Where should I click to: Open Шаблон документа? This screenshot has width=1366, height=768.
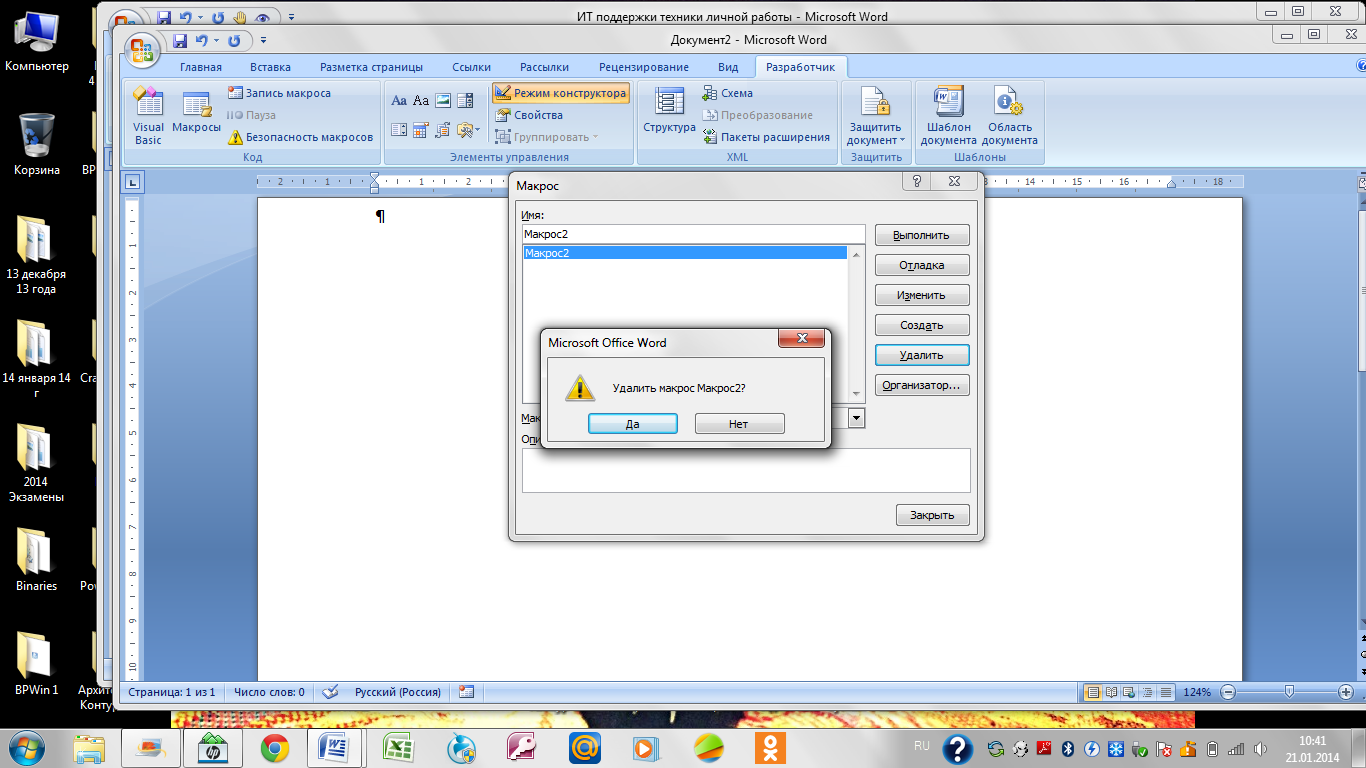(x=948, y=116)
